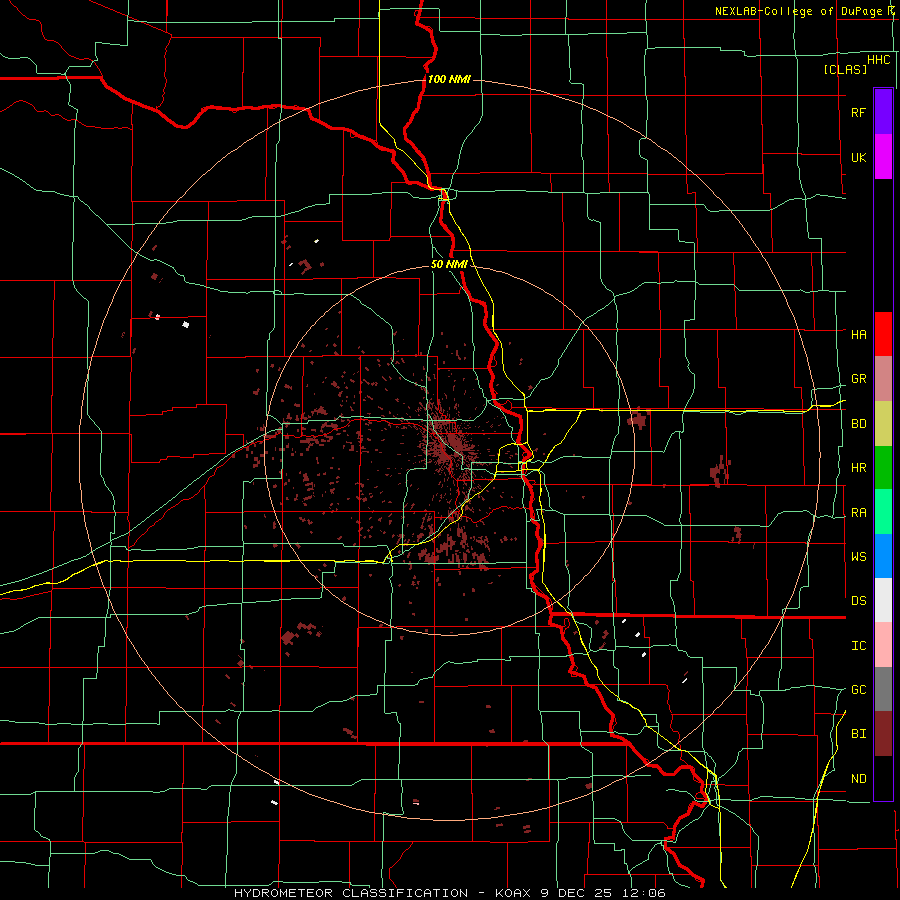Click the "DS" legend label text
The height and width of the screenshot is (900, 900).
tap(858, 601)
